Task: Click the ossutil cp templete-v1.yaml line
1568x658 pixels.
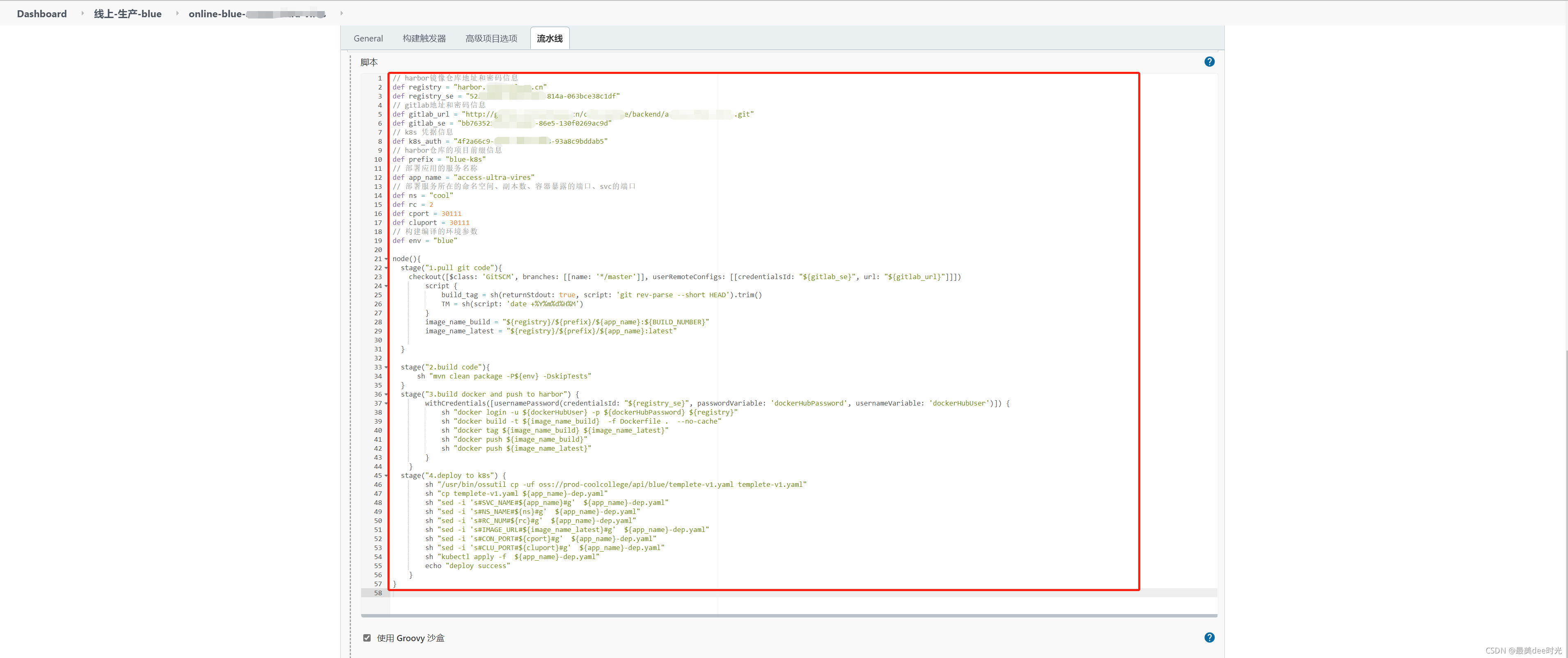Action: 616,484
